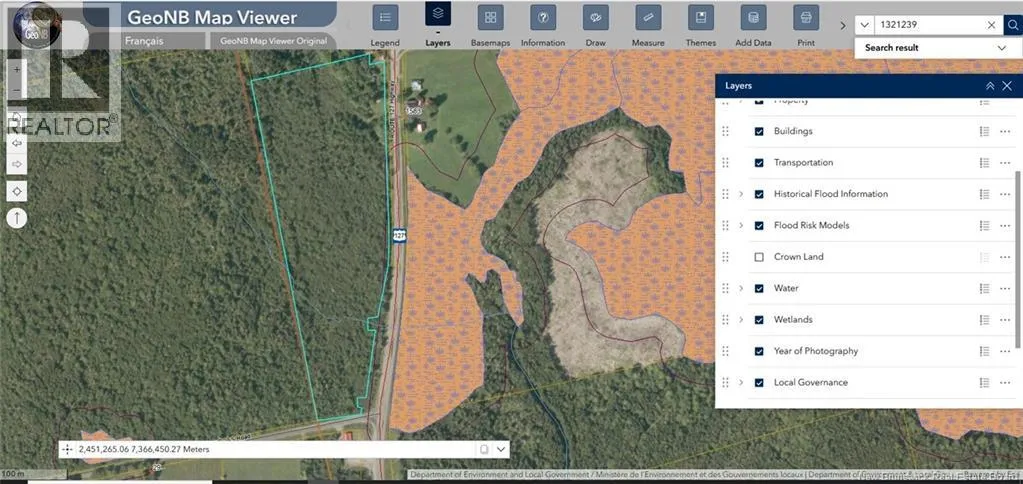Click the search magnifier button
Viewport: 1023px width, 484px height.
click(1011, 25)
